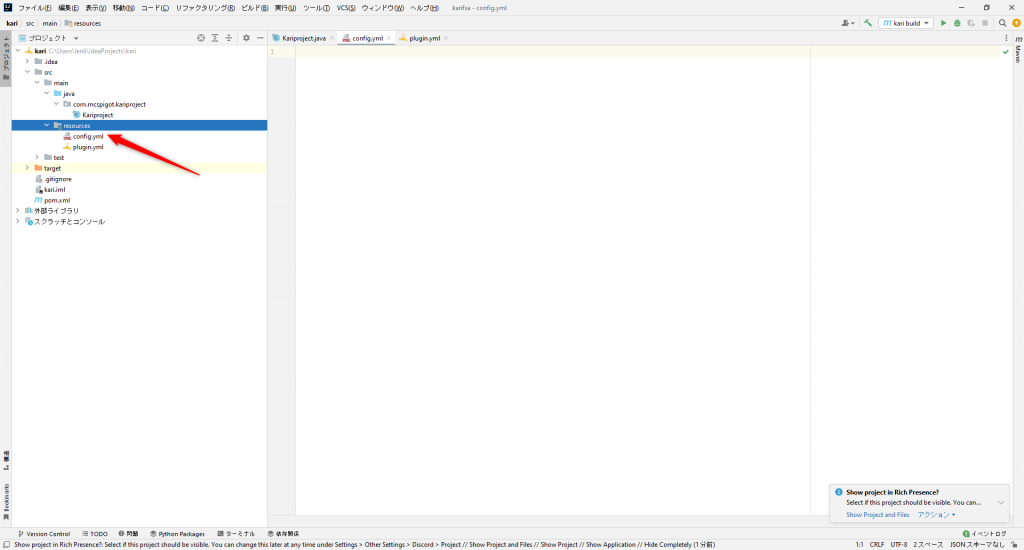The height and width of the screenshot is (550, 1024).
Task: Expand the target folder
Action: [x=28, y=168]
